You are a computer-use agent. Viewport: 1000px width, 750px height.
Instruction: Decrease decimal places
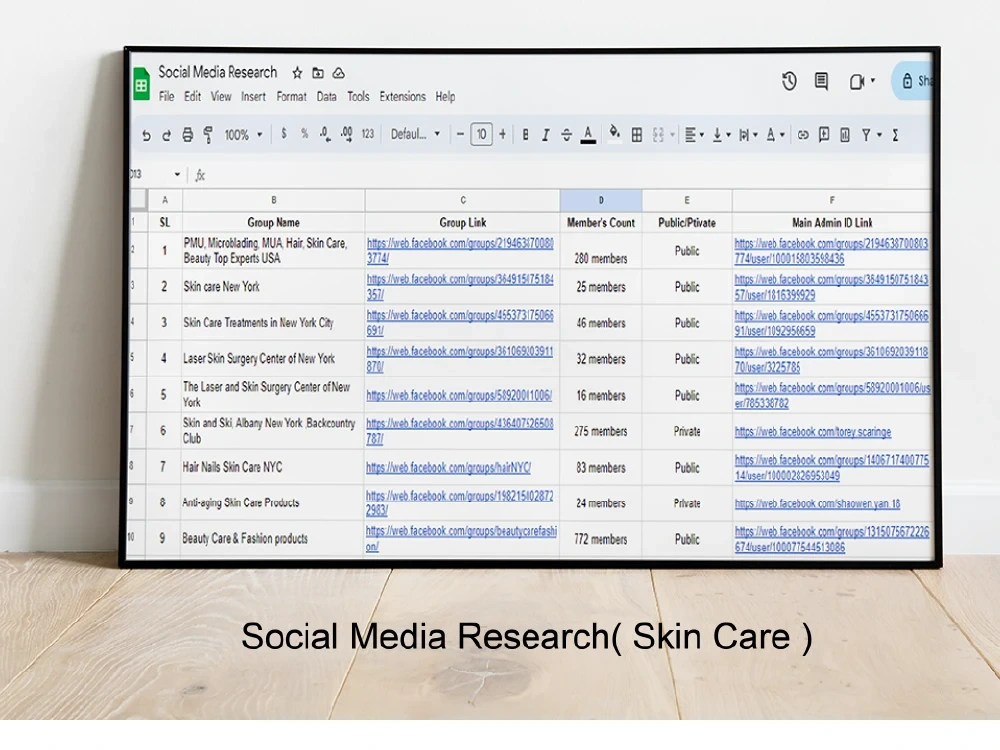coord(325,135)
